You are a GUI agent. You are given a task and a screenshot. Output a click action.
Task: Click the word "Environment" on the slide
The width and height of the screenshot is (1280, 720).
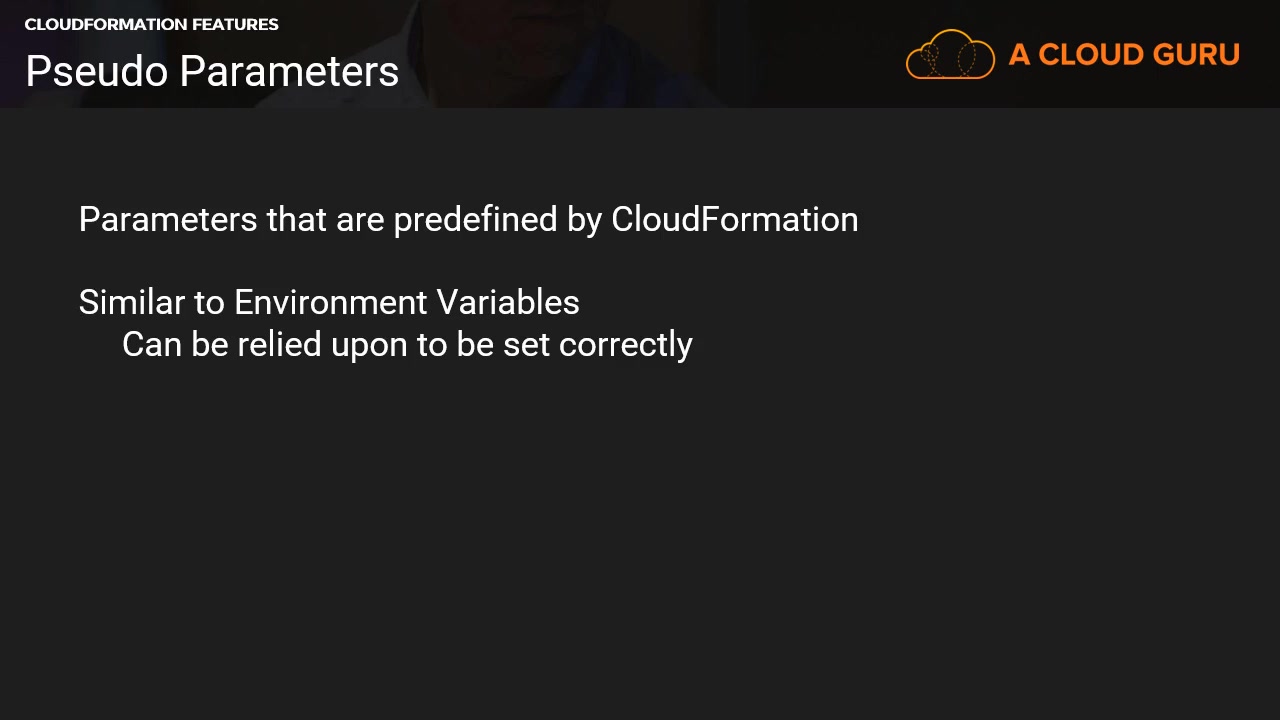coord(330,302)
